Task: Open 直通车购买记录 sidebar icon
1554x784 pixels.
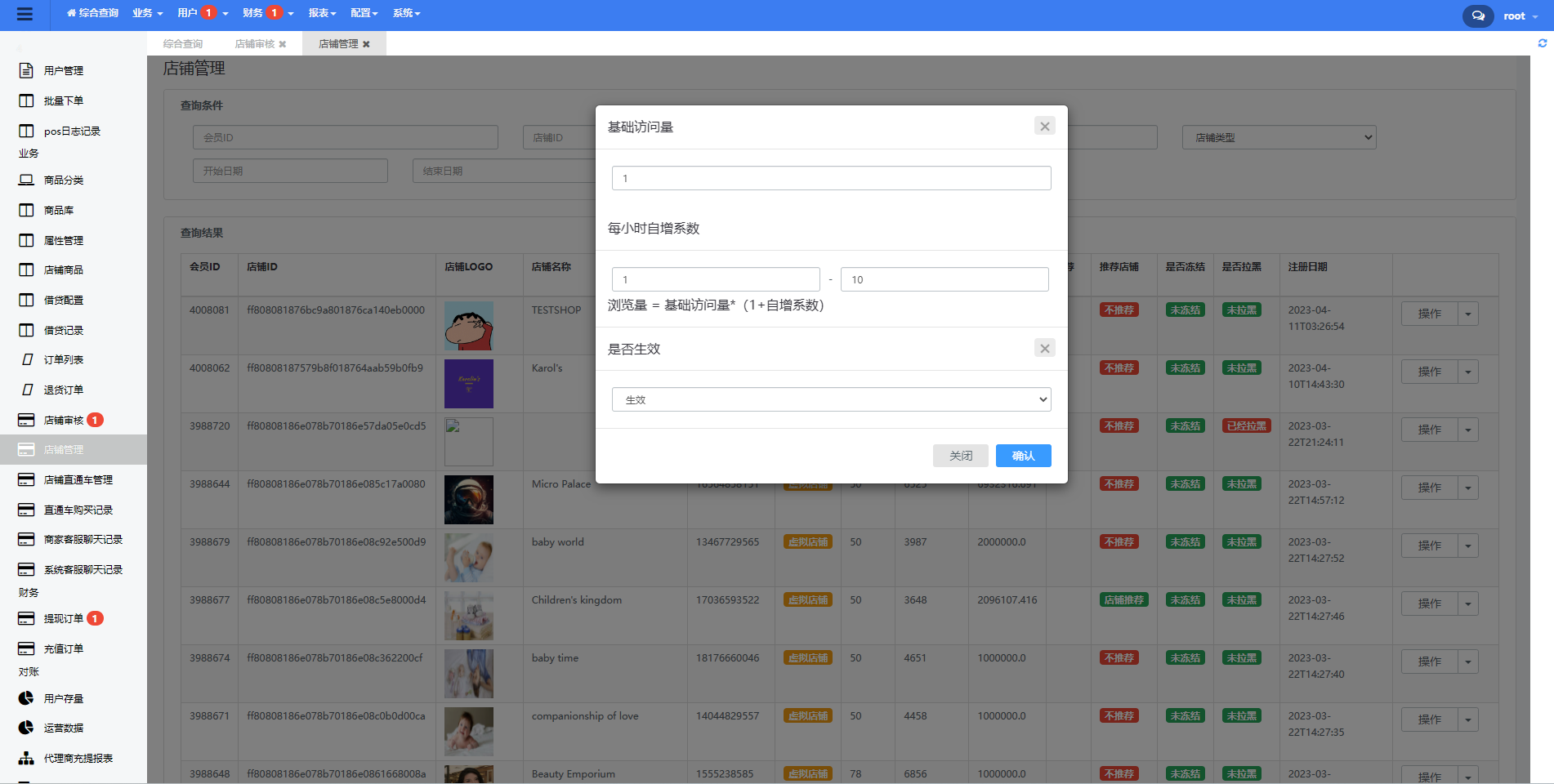Action: pyautogui.click(x=26, y=510)
